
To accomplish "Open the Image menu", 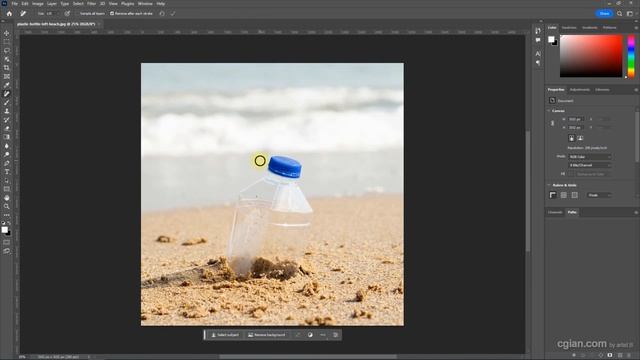I will click(x=38, y=4).
